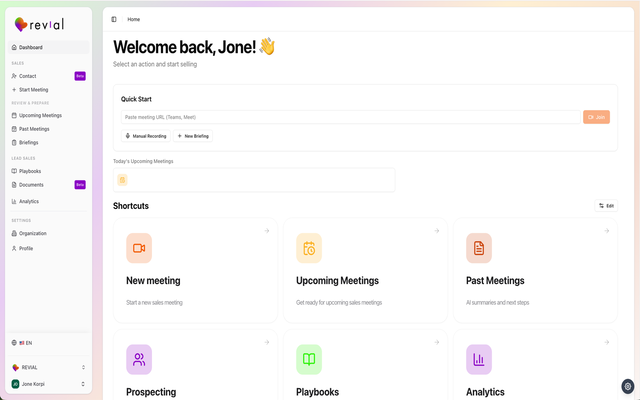Toggle the sidebar panel icon
This screenshot has height=400, width=640.
click(x=114, y=19)
